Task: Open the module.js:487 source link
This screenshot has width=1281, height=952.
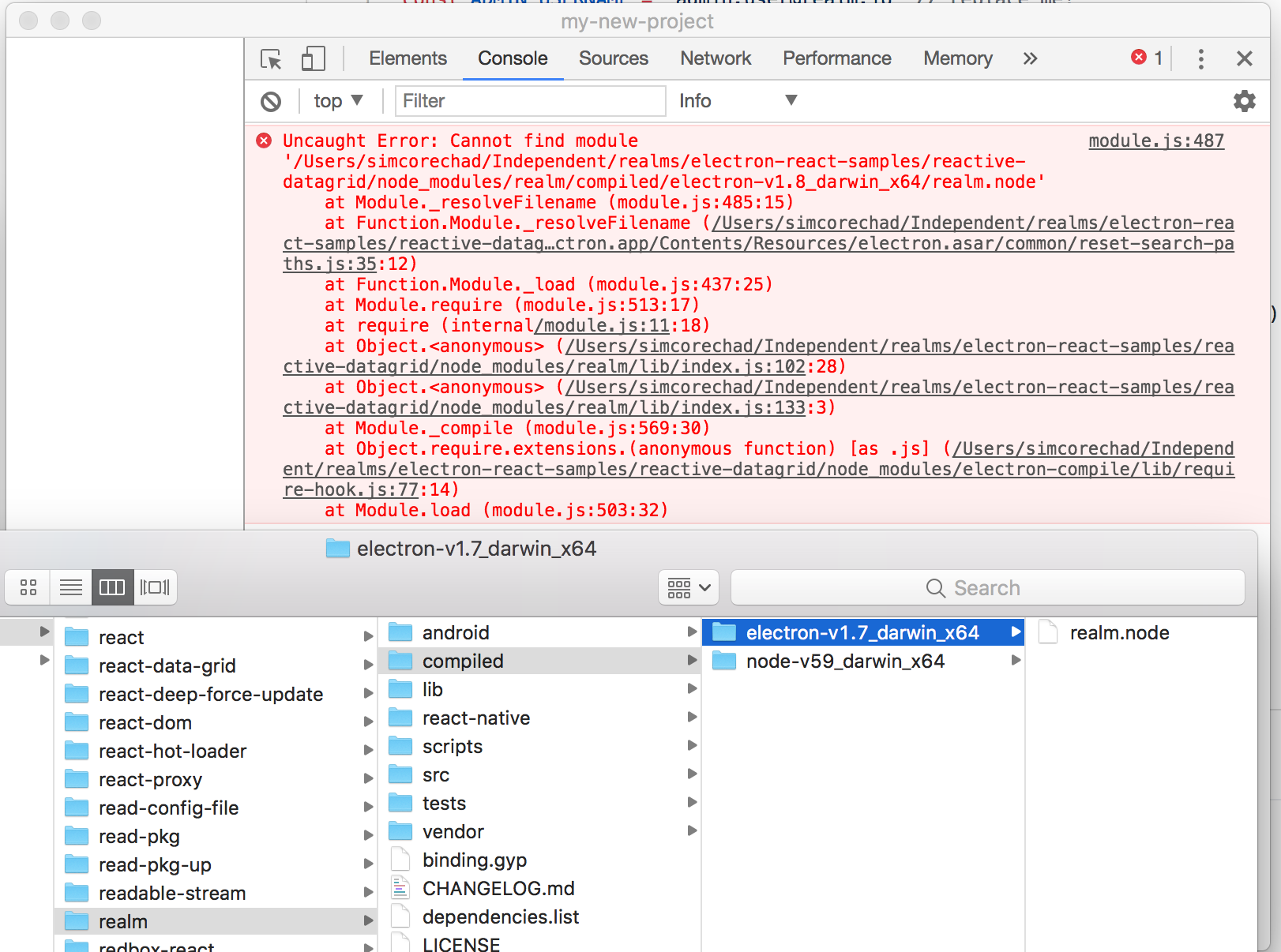Action: coord(1155,141)
